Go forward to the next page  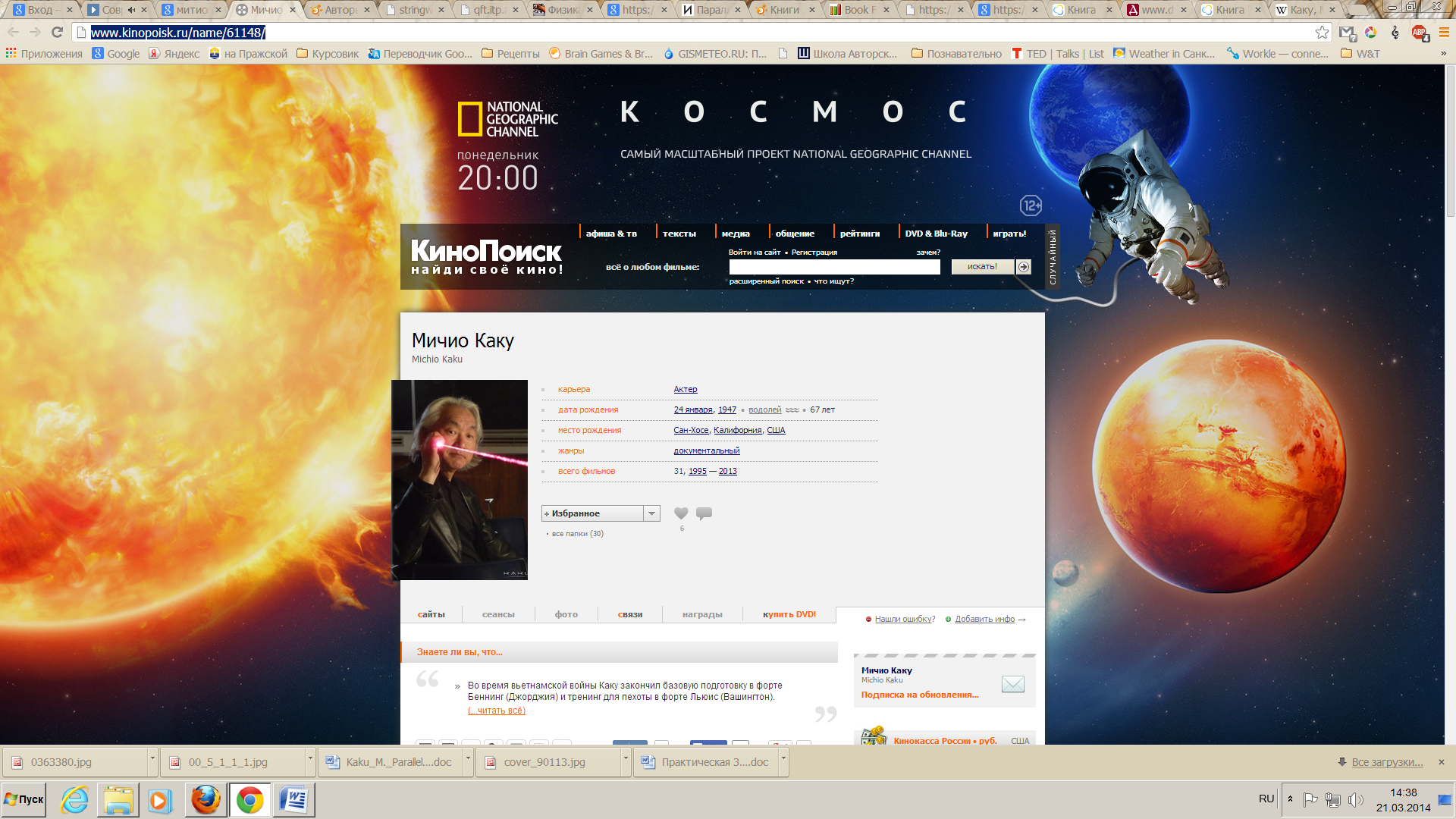coord(35,33)
